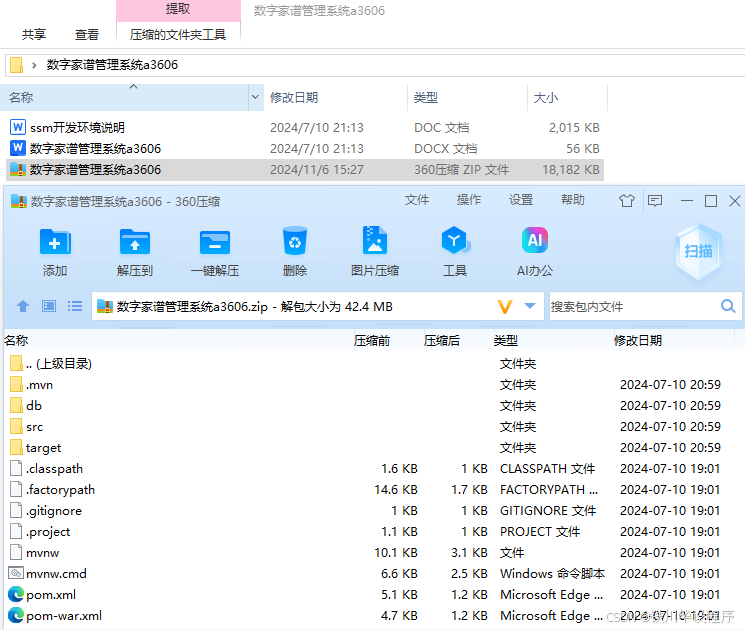The width and height of the screenshot is (745, 630).
Task: Sort by 压缩后 column header
Action: coord(441,341)
